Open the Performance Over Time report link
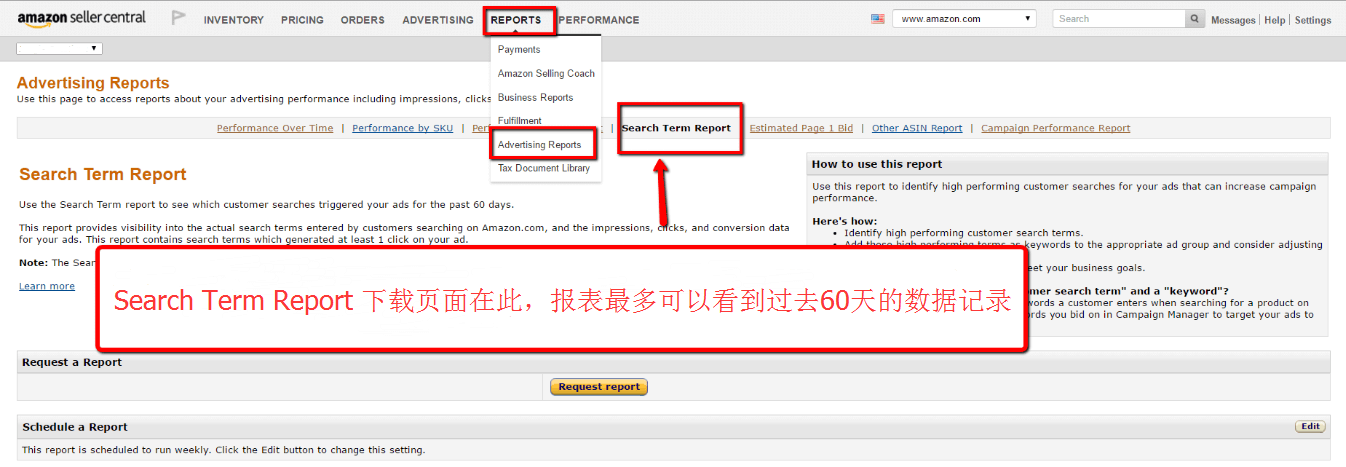 [275, 128]
